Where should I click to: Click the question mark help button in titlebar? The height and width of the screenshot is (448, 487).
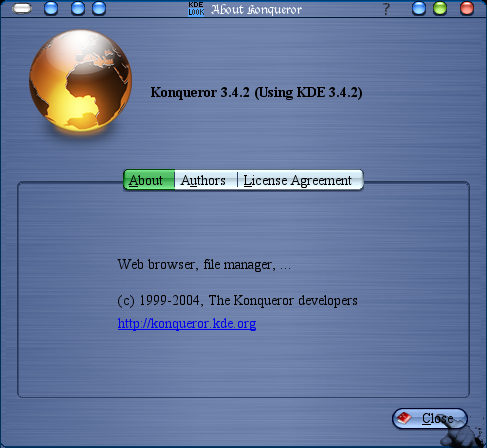coord(386,9)
